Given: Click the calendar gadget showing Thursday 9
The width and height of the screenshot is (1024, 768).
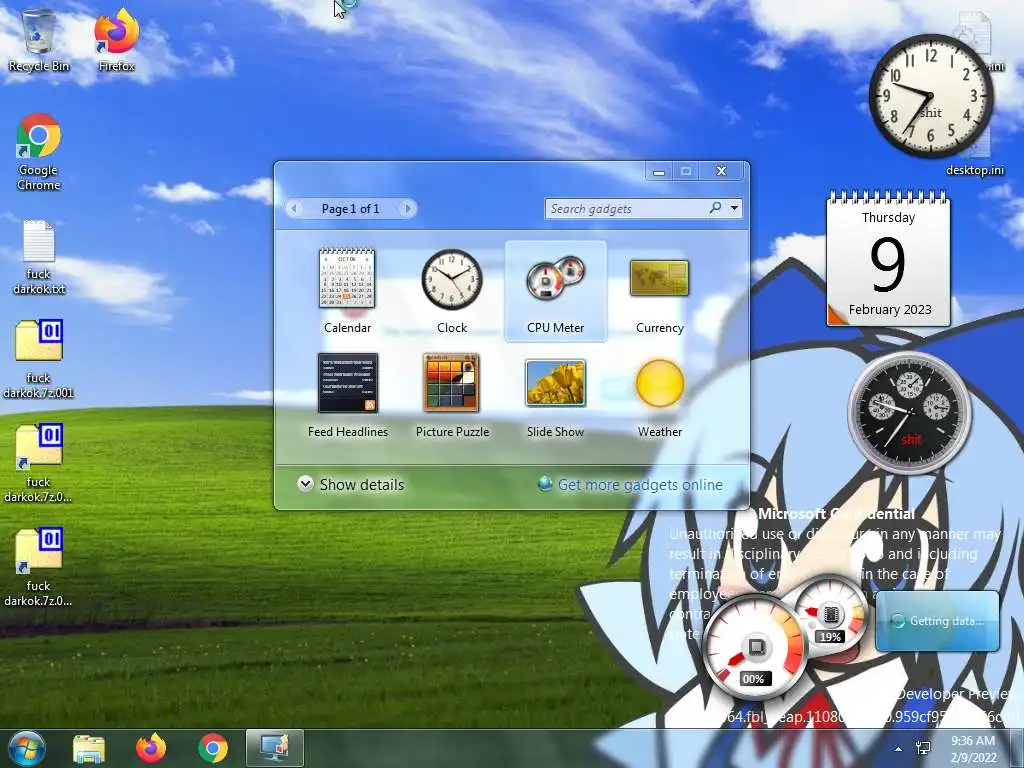Looking at the screenshot, I should click(x=888, y=259).
